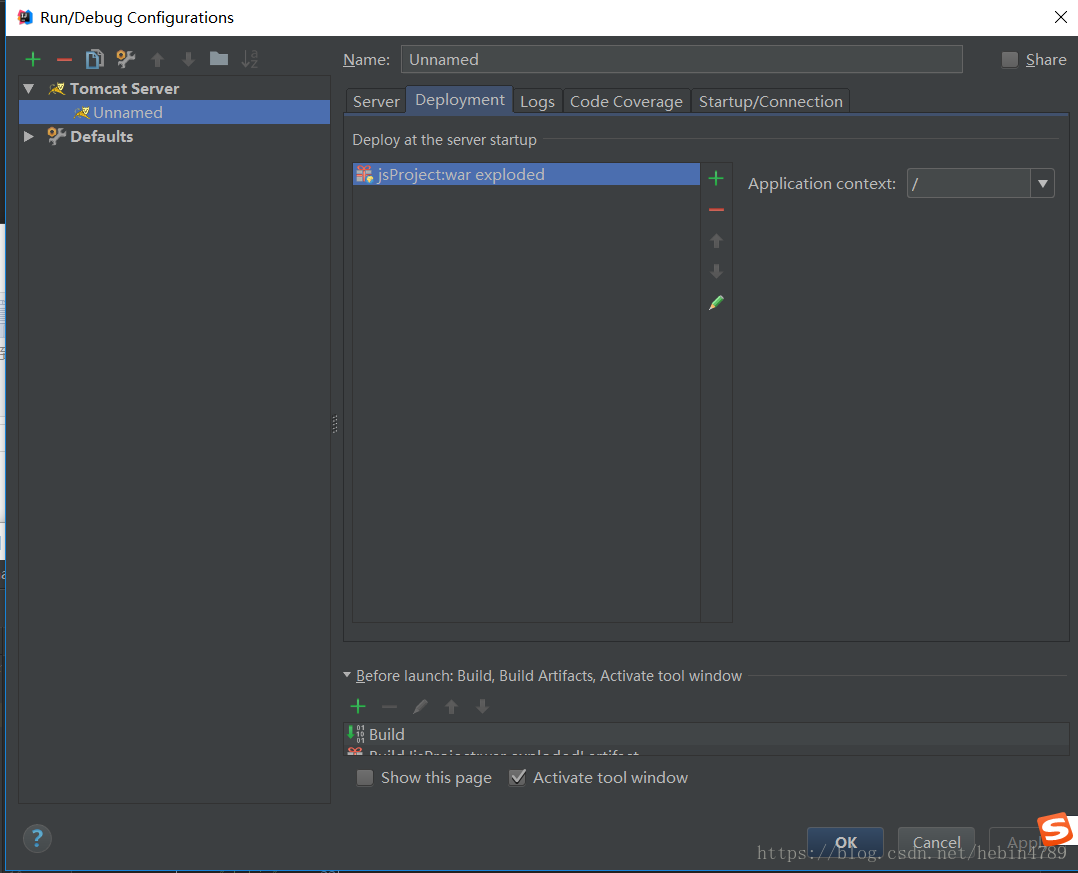Move deployment artifact up arrow
The image size is (1078, 873).
(716, 241)
